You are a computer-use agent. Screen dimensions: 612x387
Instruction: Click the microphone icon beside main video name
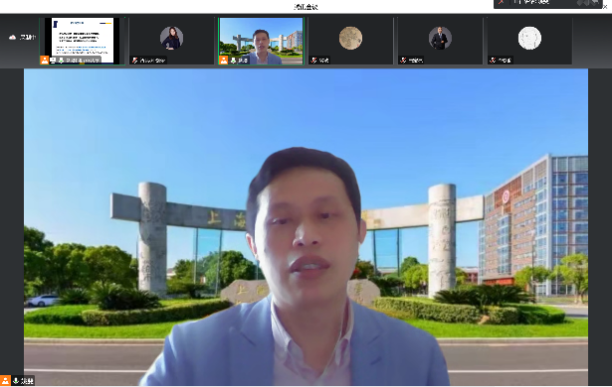click(x=16, y=381)
